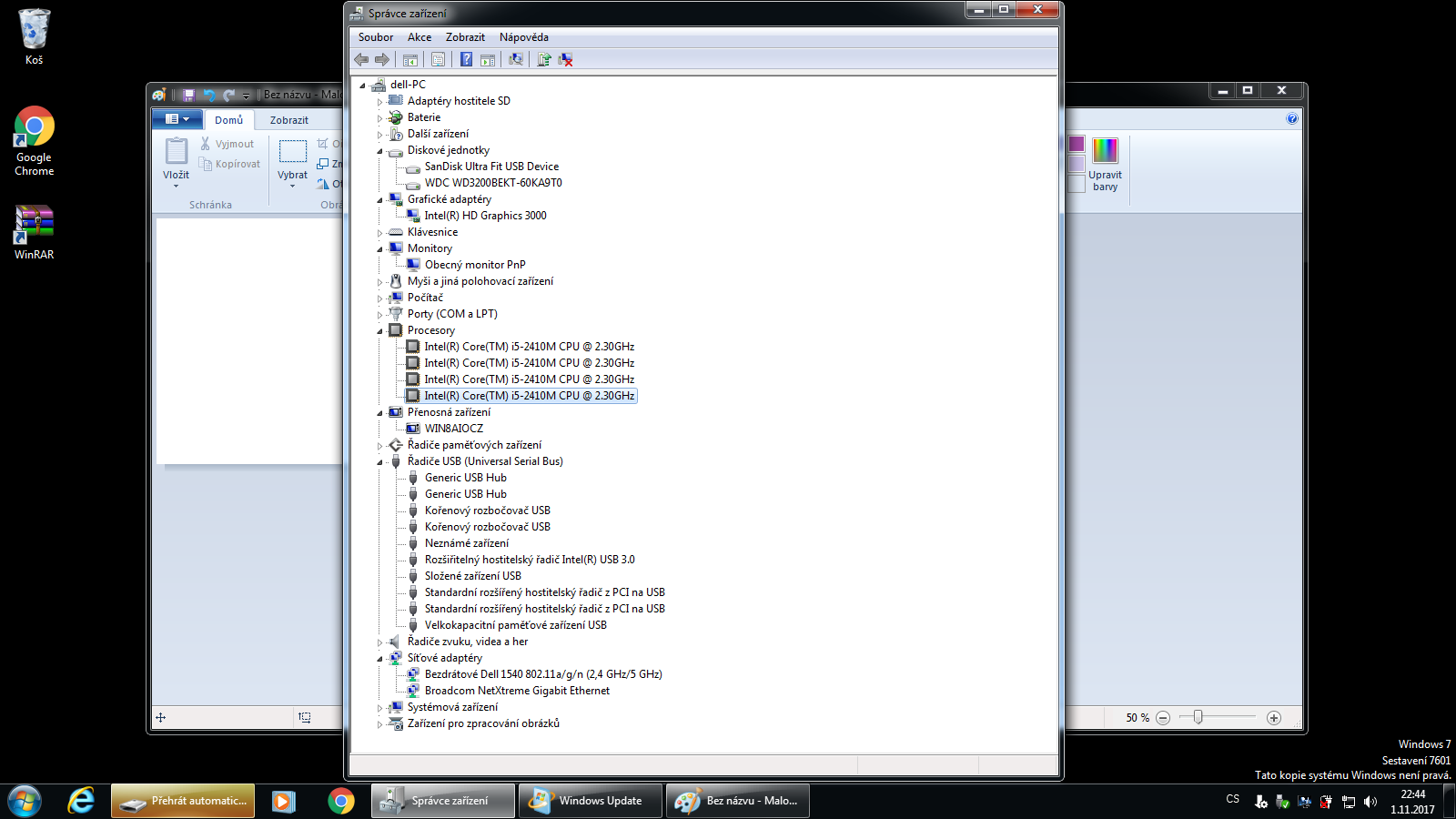Screen dimensions: 1456x819
Task: Select Obecný monitor PnP
Action: pyautogui.click(x=475, y=265)
